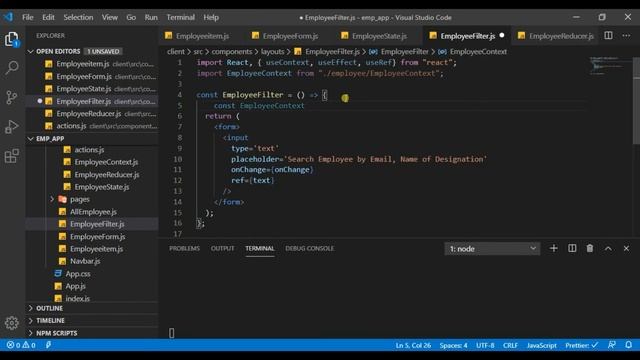
Task: Kill terminal with trash icon
Action: point(590,248)
